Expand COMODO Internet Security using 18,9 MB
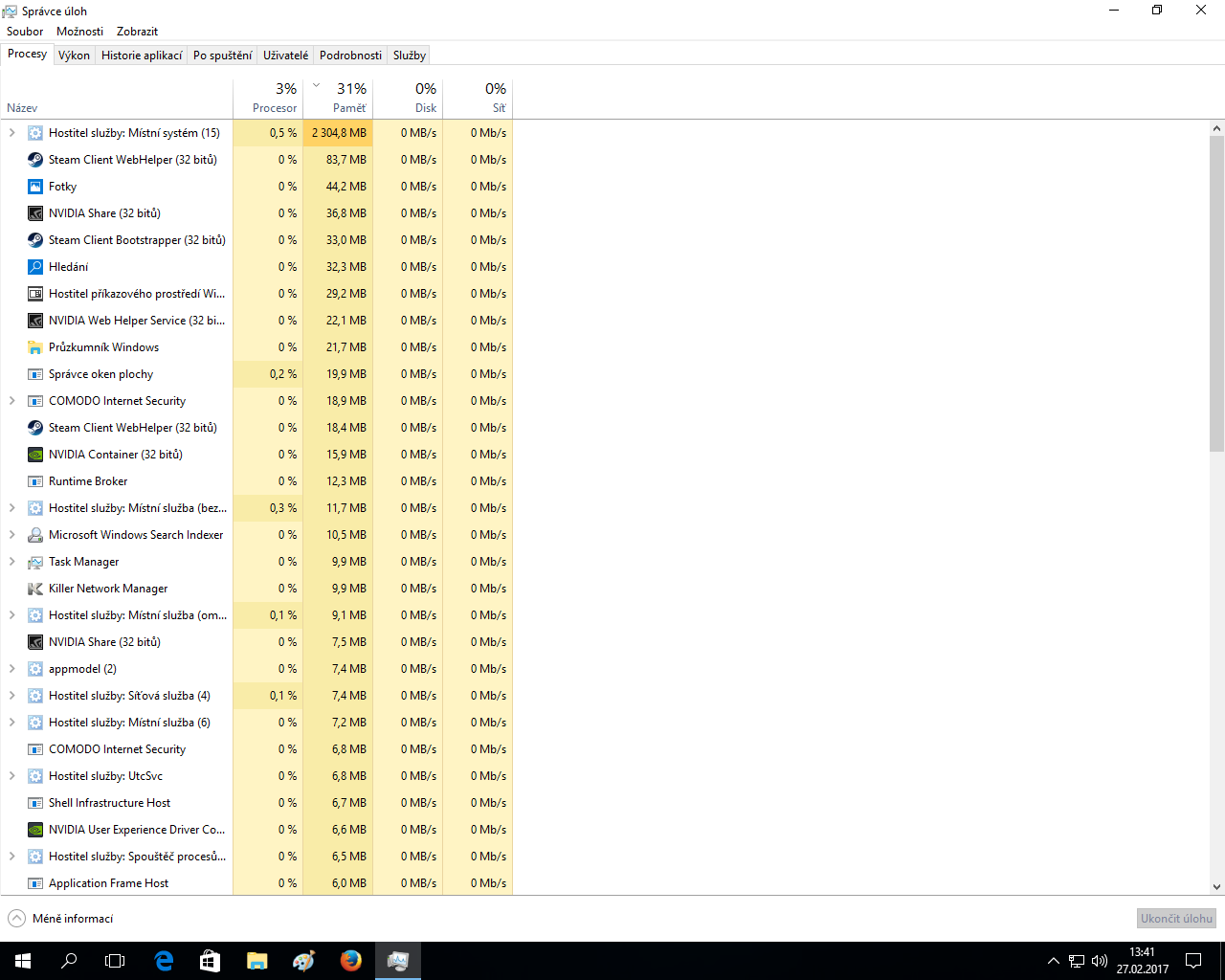Screen dimensions: 1225x980 (x=11, y=401)
